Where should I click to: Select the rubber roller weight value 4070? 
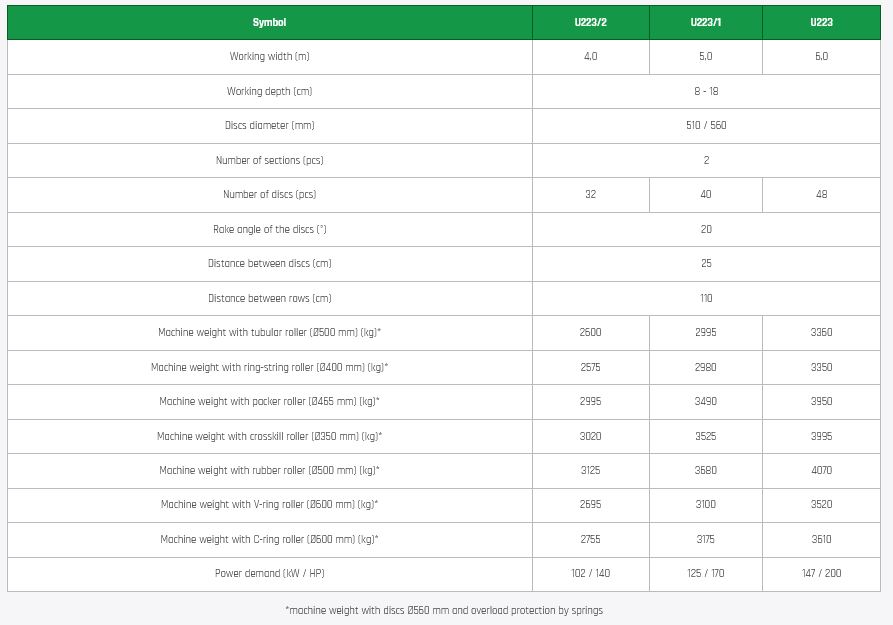[x=821, y=471]
